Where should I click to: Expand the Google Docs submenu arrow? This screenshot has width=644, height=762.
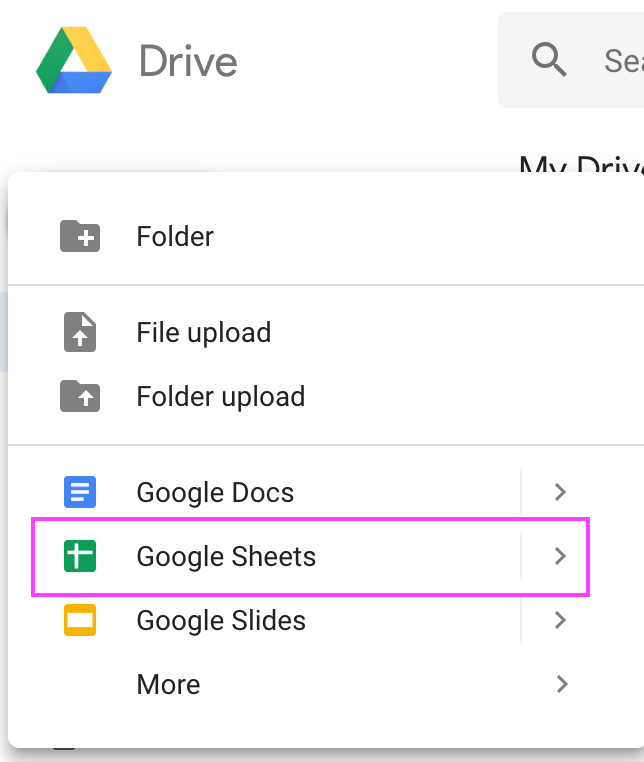[x=560, y=492]
